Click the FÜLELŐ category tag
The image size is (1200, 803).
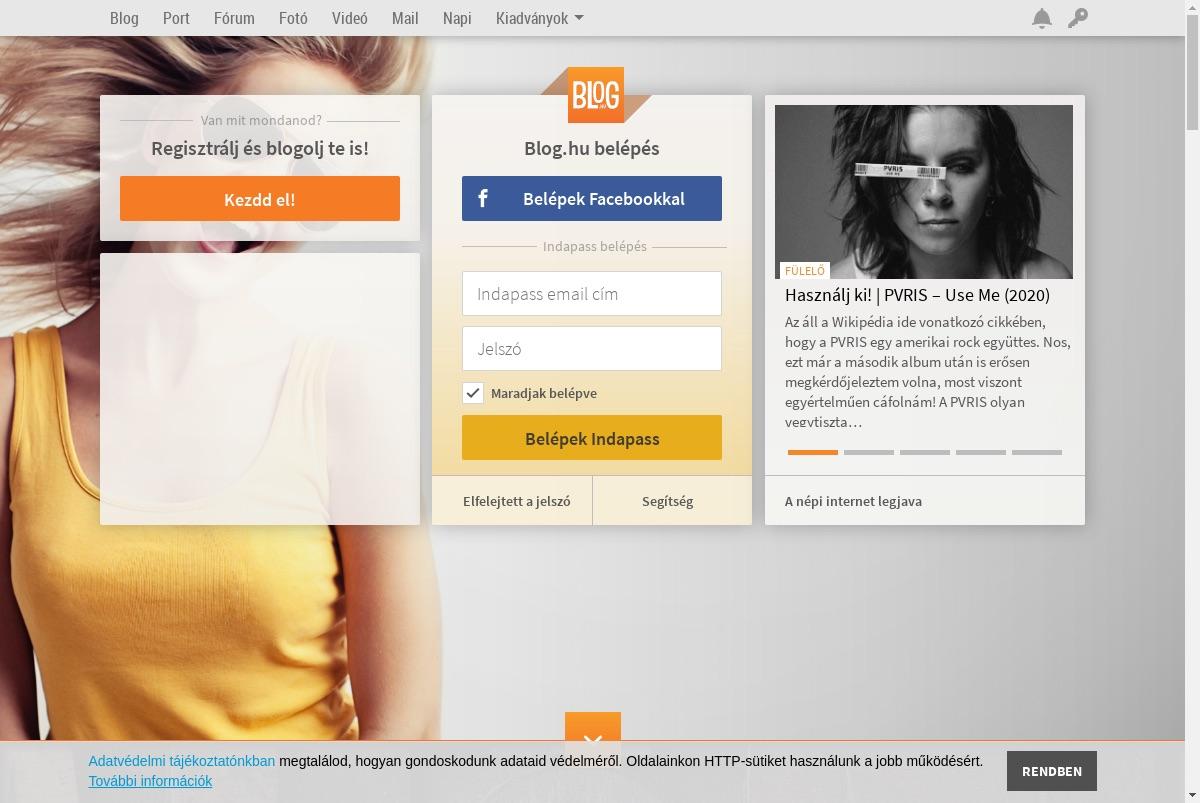click(x=805, y=271)
